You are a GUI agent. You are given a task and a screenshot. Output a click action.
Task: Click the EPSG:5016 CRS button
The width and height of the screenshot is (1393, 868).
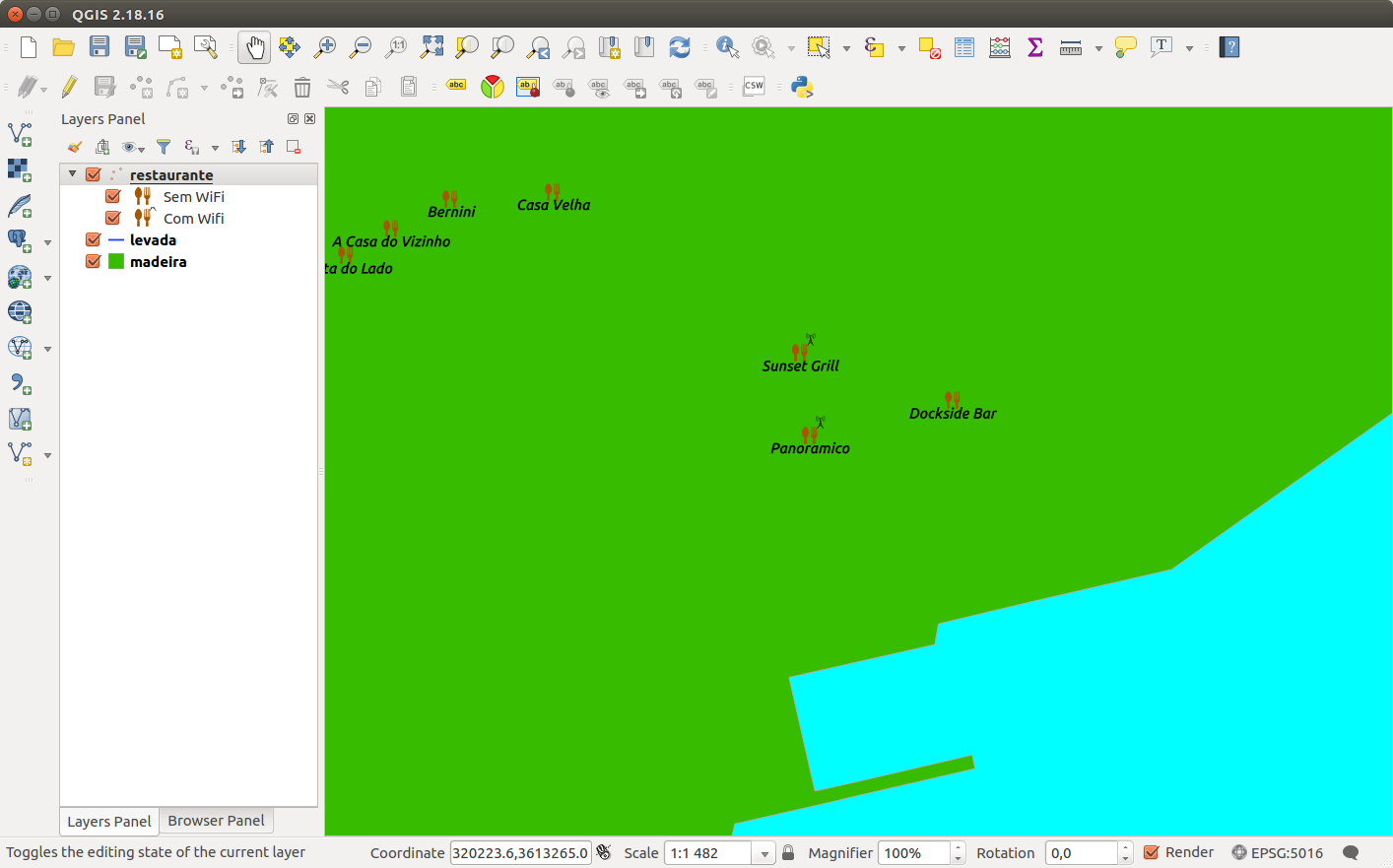(1277, 852)
